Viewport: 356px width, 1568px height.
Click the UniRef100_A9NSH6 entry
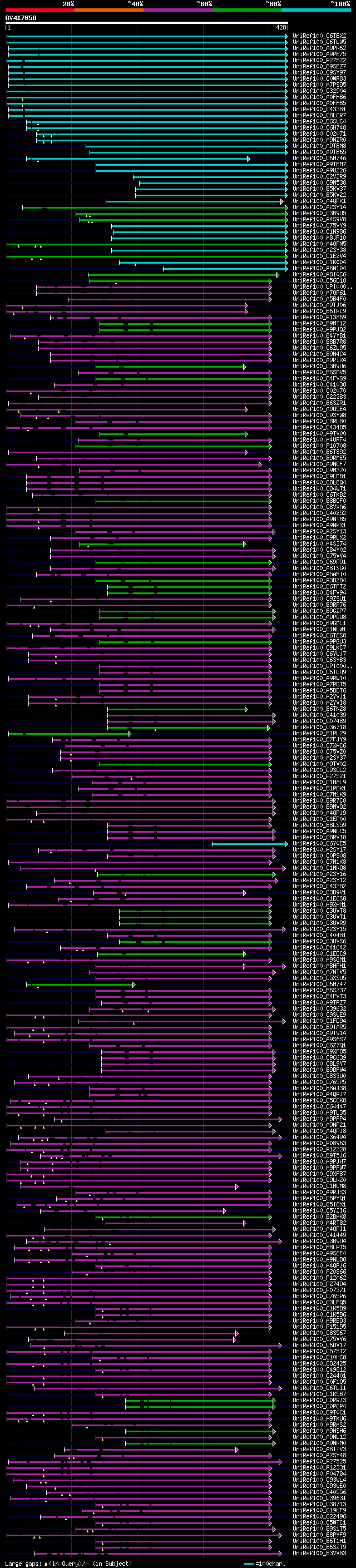coord(319,1431)
